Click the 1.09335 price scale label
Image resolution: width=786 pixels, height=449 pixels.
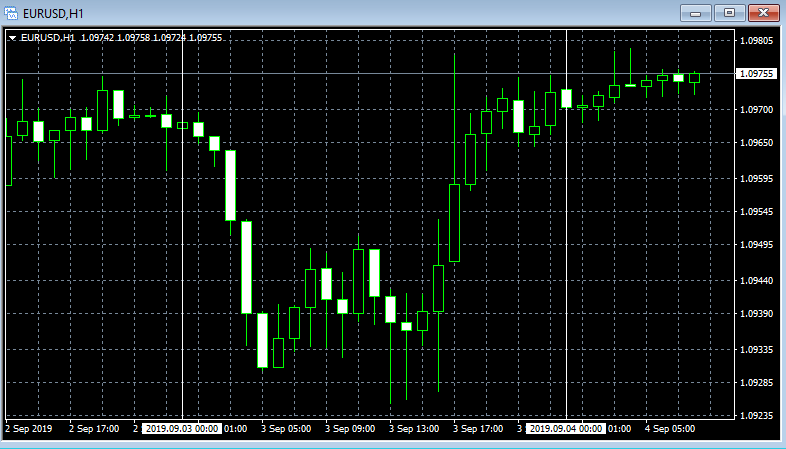pyautogui.click(x=756, y=349)
